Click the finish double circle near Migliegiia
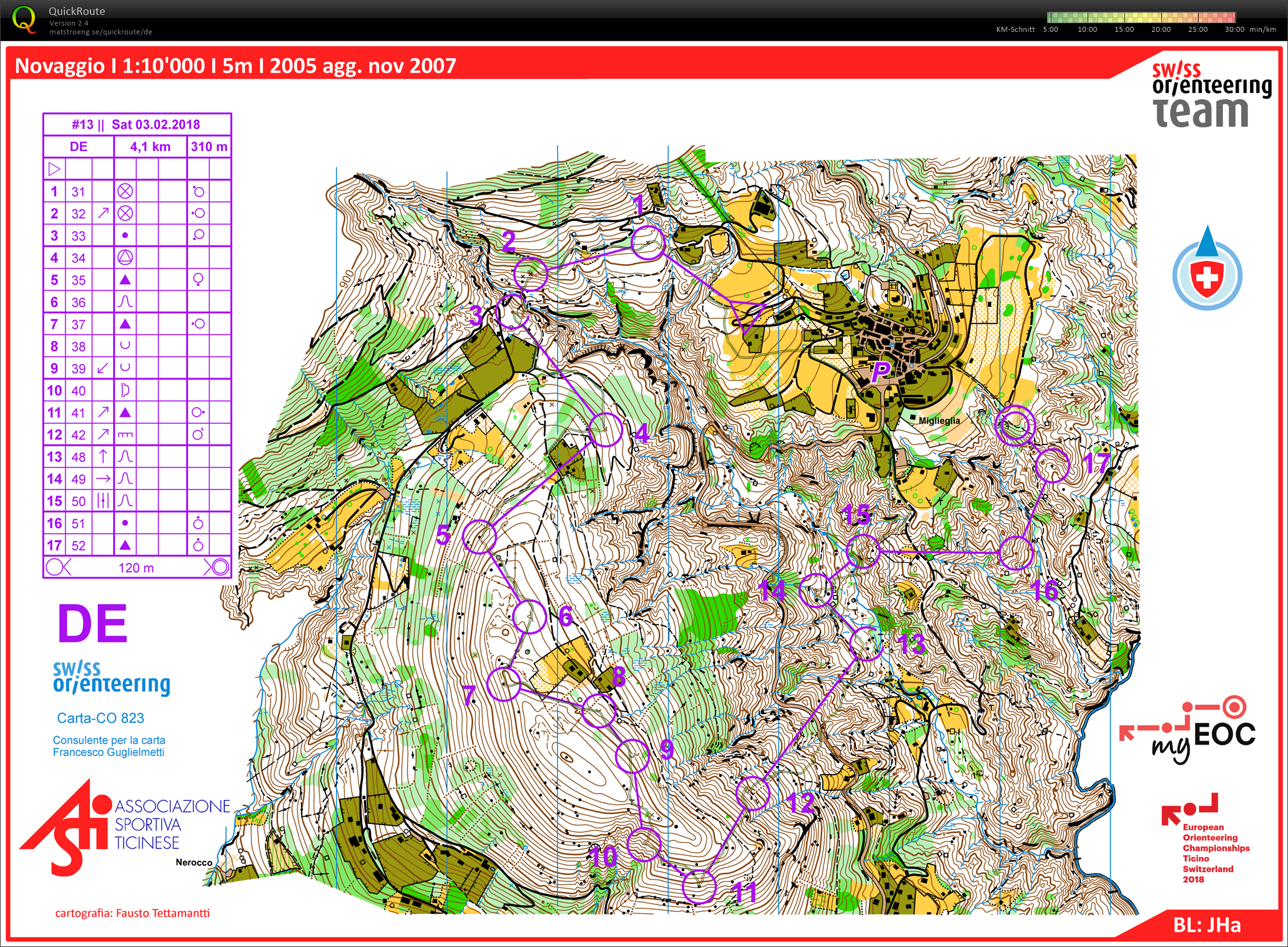The image size is (1288, 947). coord(1015,425)
